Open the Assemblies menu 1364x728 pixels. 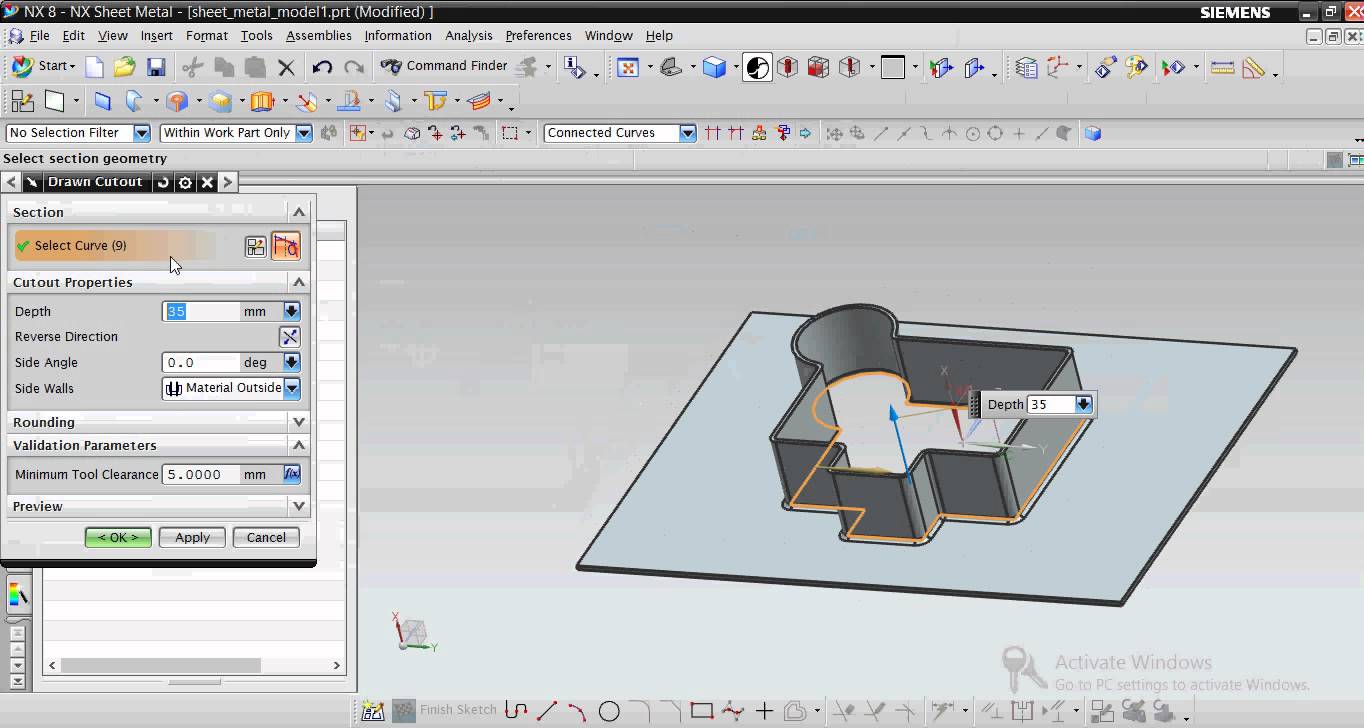coord(319,35)
